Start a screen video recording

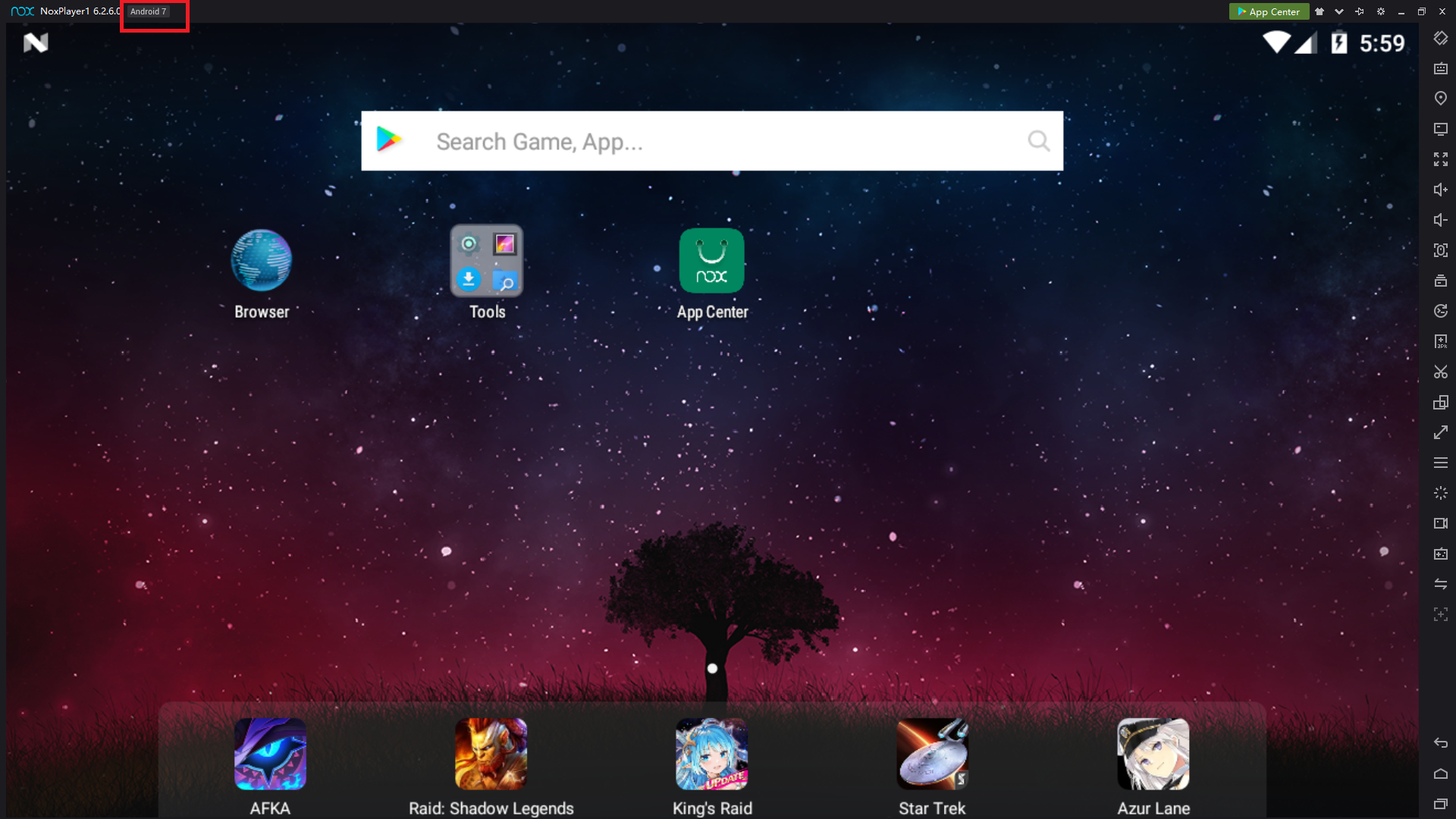1441,523
